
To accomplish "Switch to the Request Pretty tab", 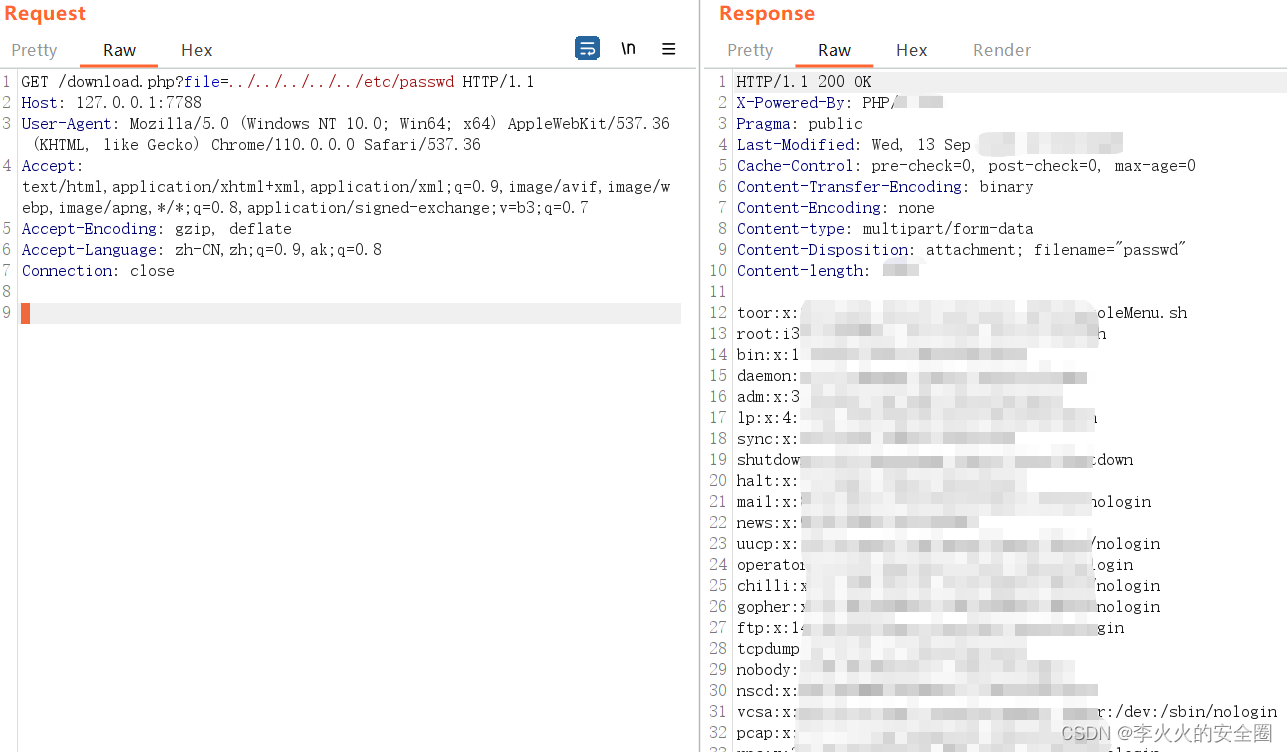I will [35, 50].
